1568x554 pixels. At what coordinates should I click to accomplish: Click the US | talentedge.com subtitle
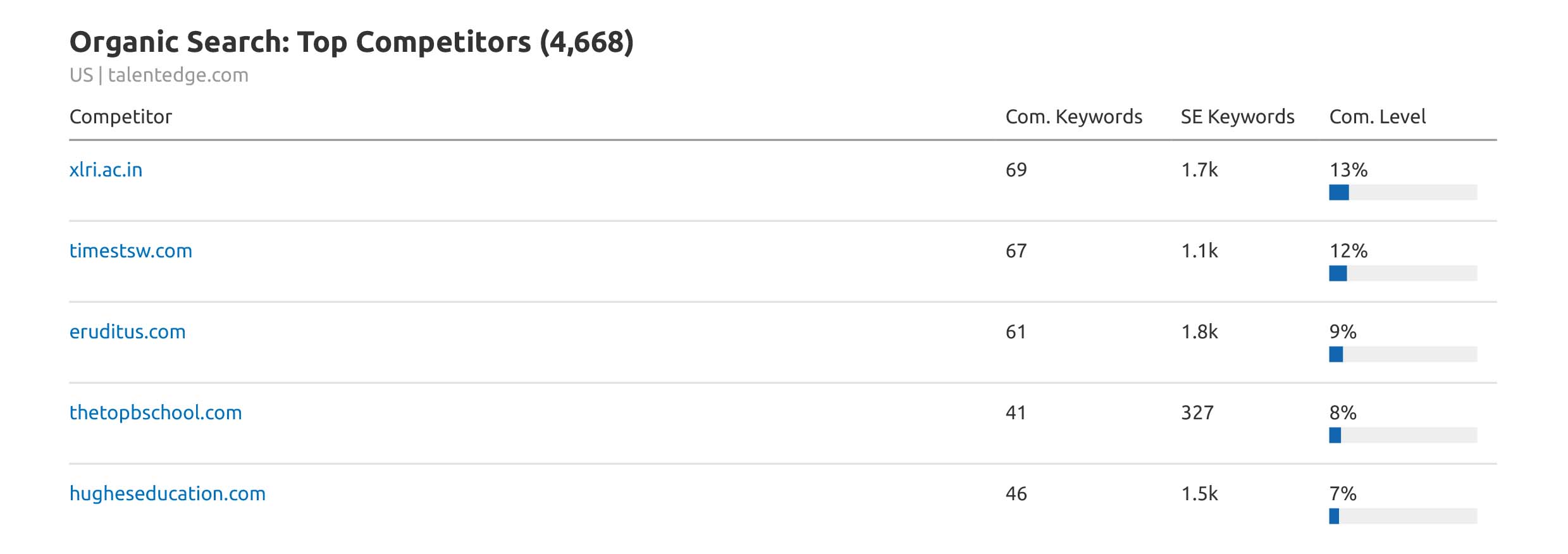click(x=159, y=75)
